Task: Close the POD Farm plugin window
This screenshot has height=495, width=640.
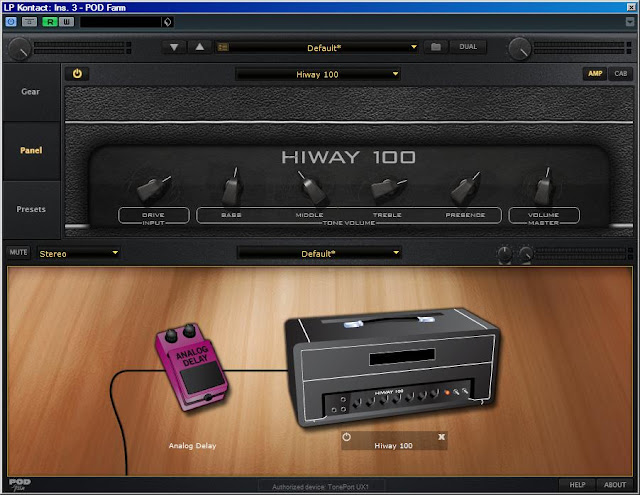Action: tap(631, 7)
